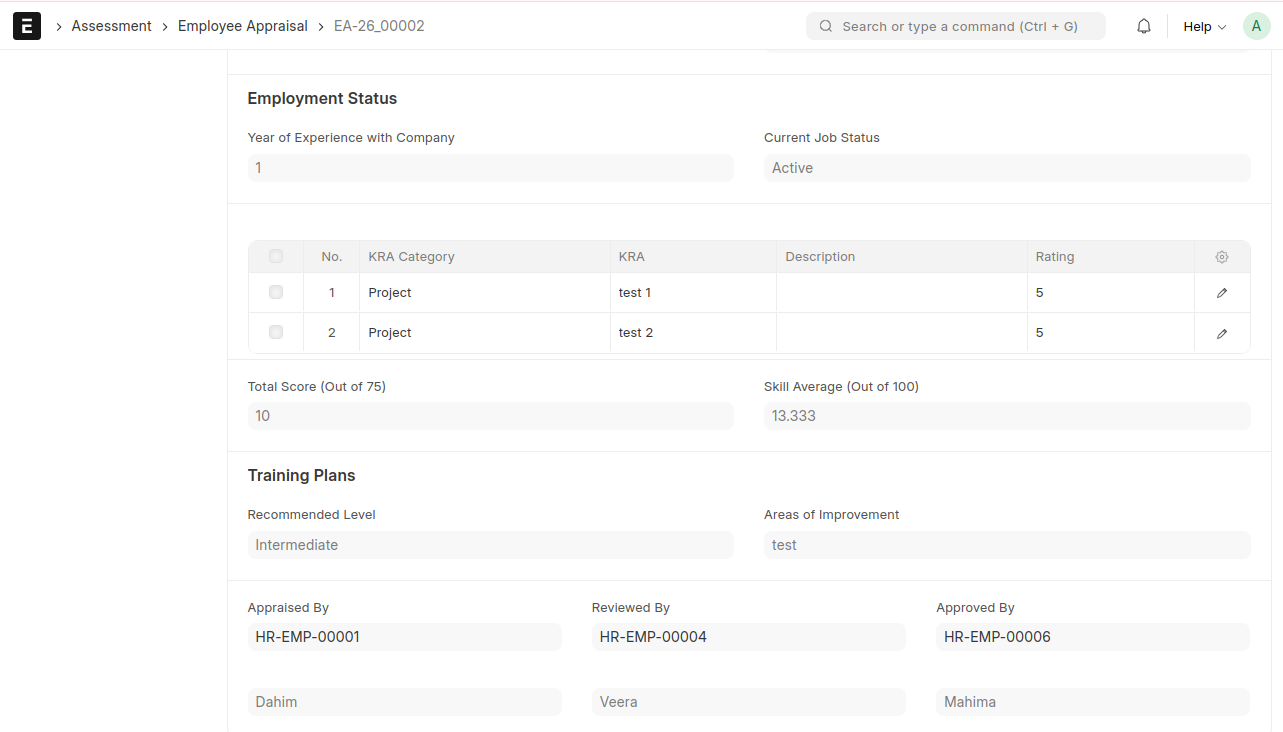
Task: Click the Rating cell in row 1
Action: (1110, 293)
